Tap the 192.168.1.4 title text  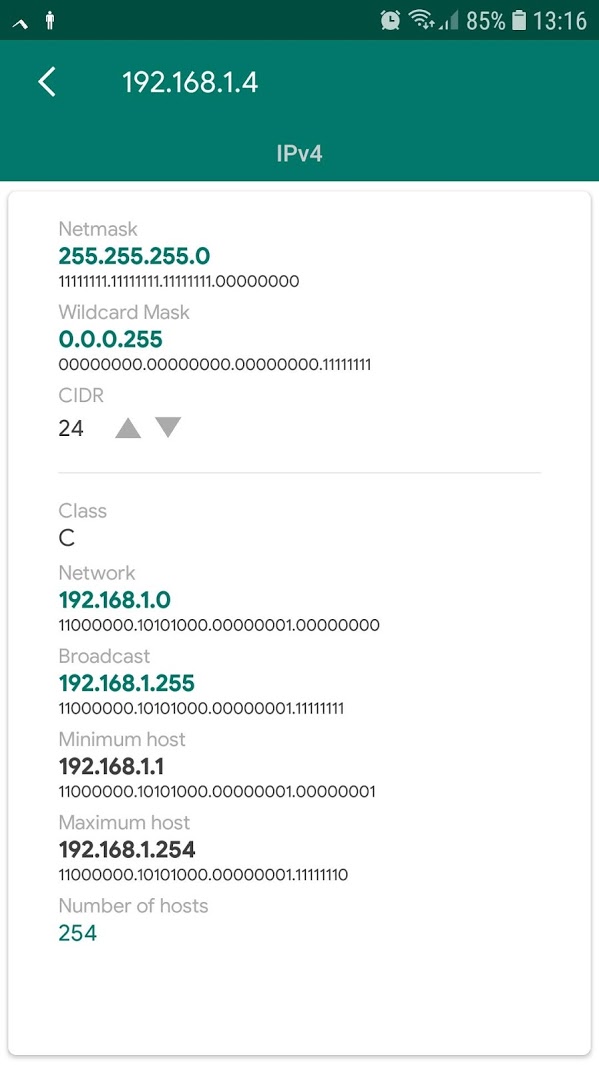[190, 83]
